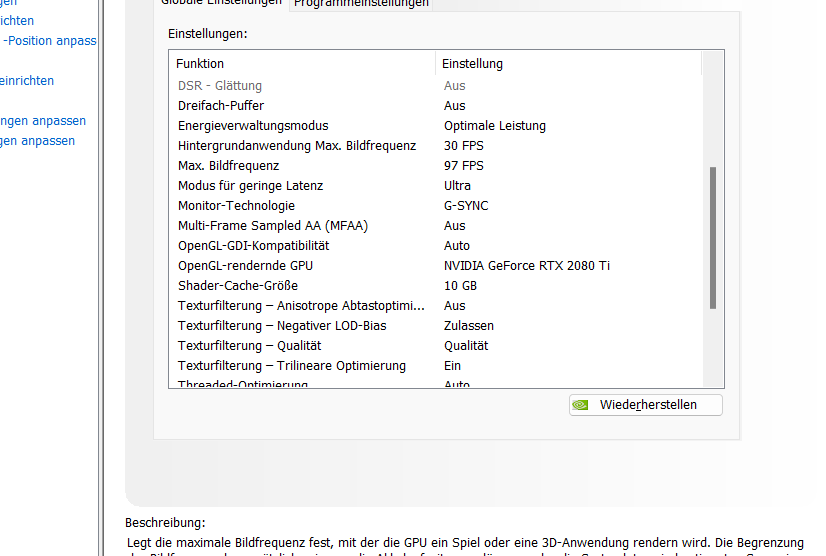The height and width of the screenshot is (556, 826).
Task: Select the Max. Bildfrequenz row
Action: point(436,165)
